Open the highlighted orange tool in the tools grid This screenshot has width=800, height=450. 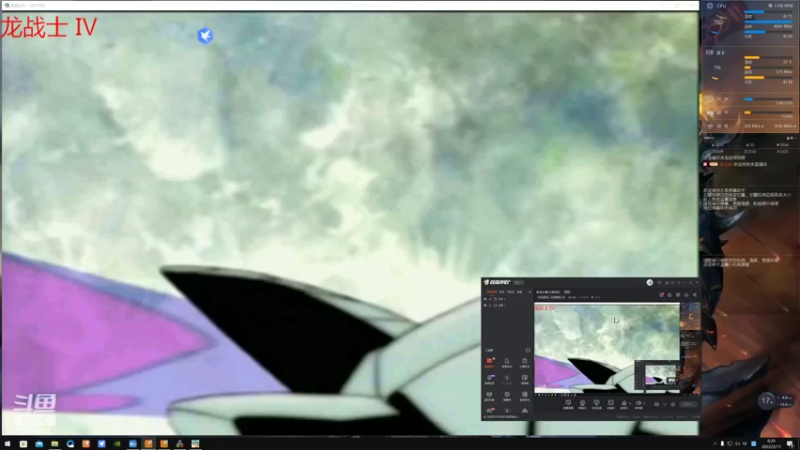click(489, 362)
